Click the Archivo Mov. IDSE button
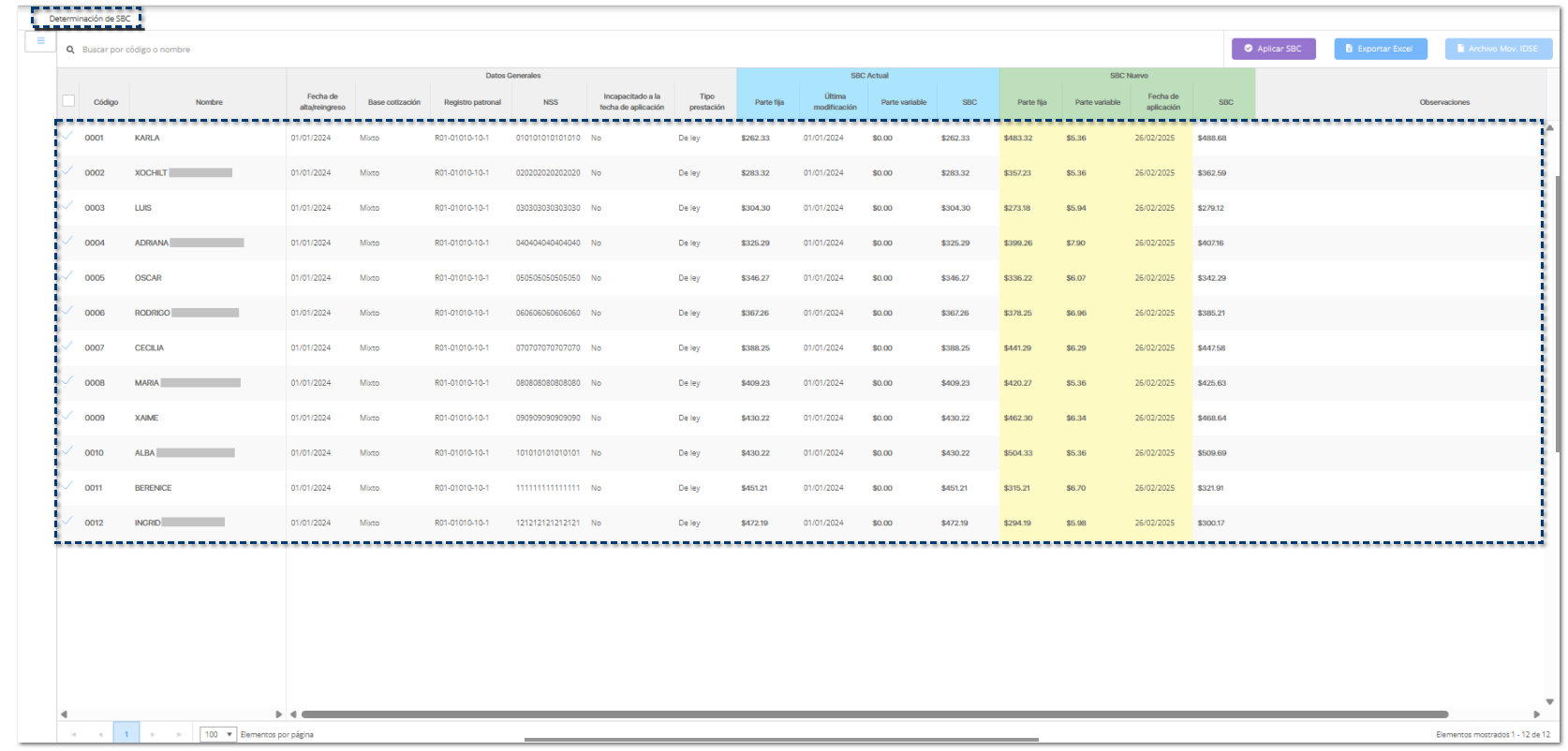Image resolution: width=1568 pixels, height=751 pixels. pos(1499,49)
